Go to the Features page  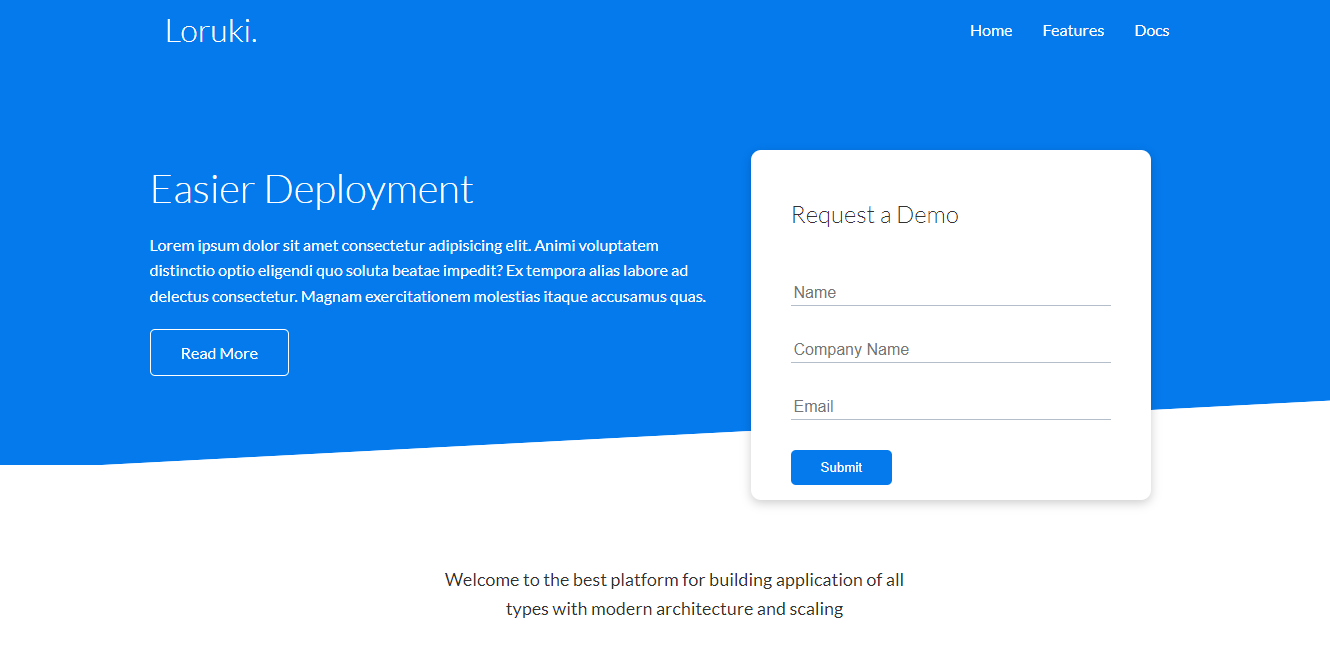click(x=1072, y=31)
